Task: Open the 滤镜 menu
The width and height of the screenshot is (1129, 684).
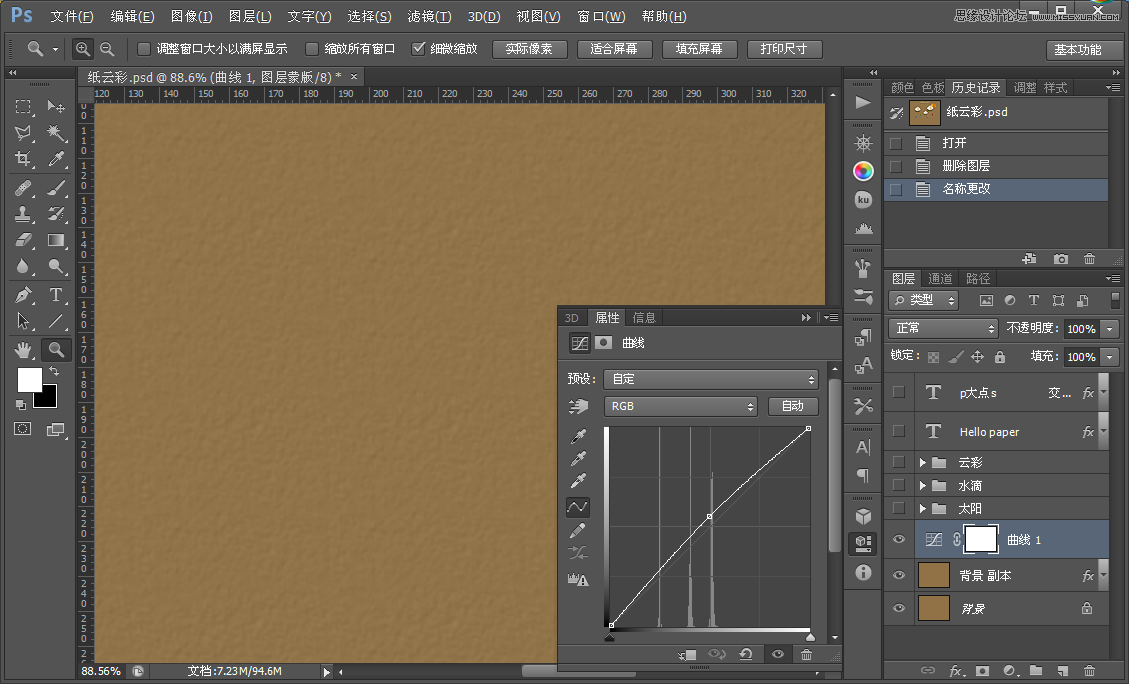Action: tap(429, 16)
